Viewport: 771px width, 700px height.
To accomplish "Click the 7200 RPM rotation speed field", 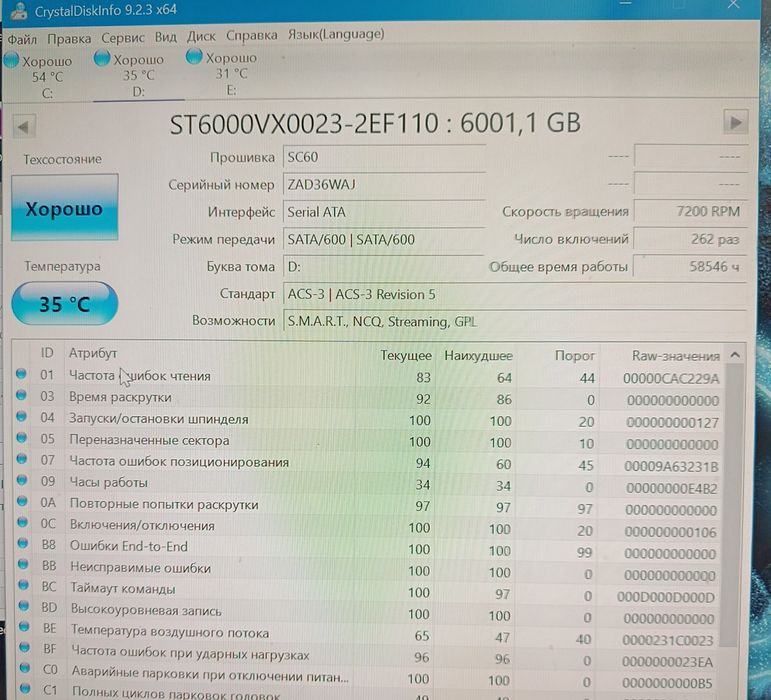I will [690, 211].
